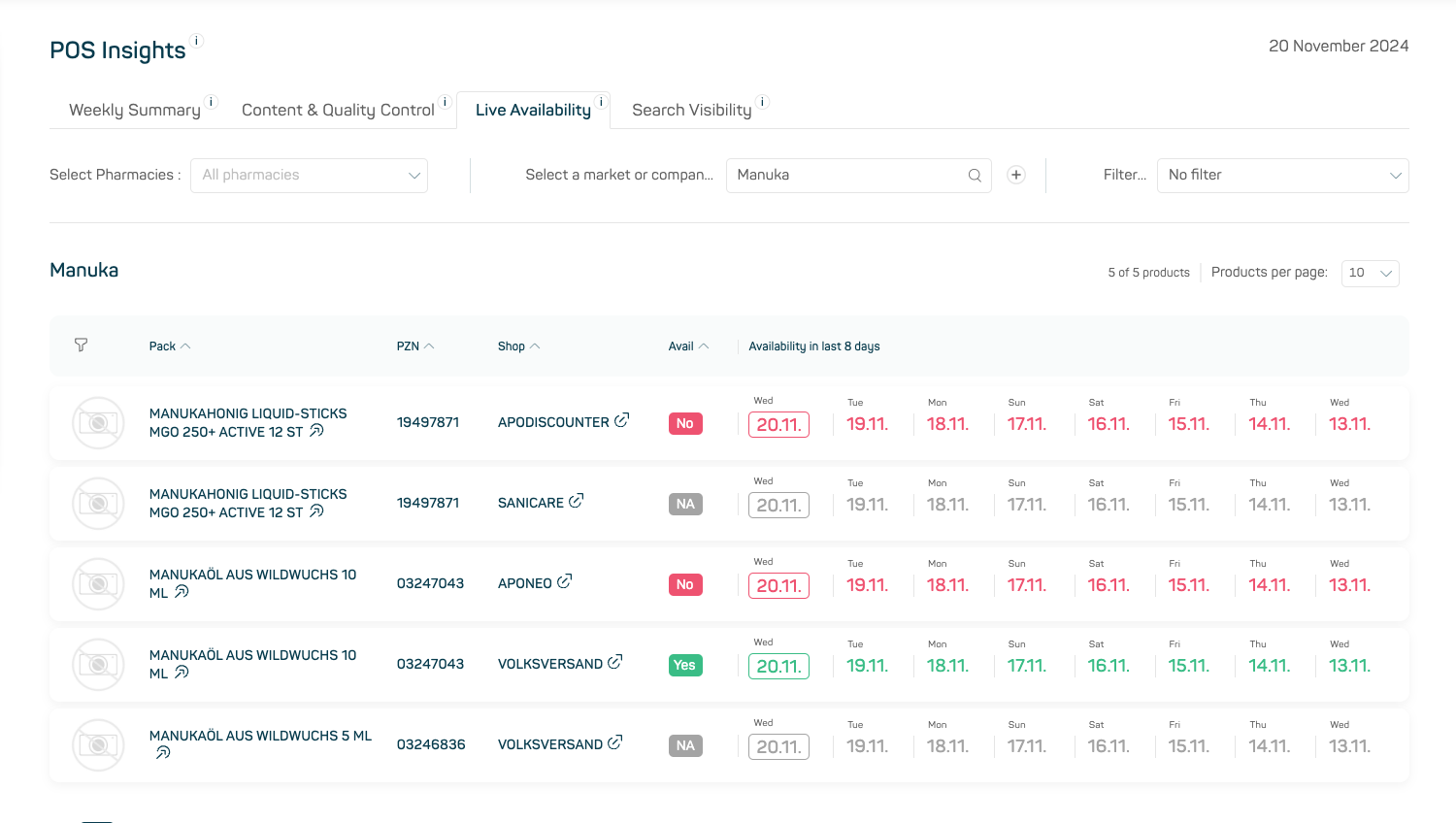
Task: Switch to Search Visibility tab
Action: pos(692,111)
